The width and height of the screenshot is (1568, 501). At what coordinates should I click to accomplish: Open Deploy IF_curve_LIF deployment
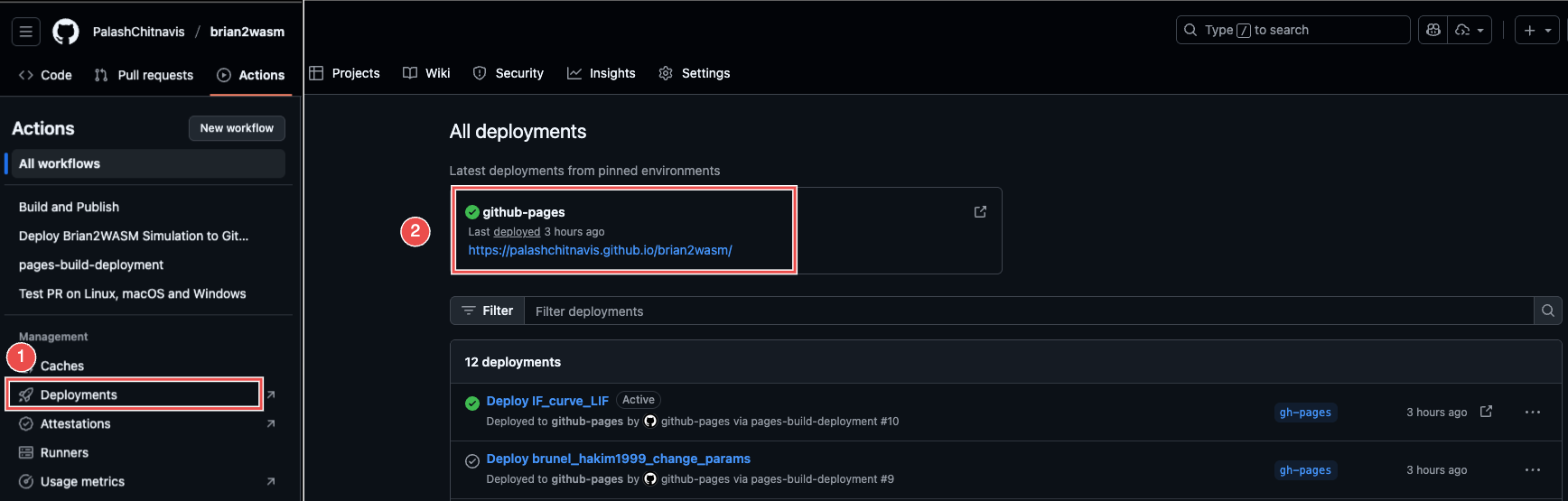coord(547,401)
